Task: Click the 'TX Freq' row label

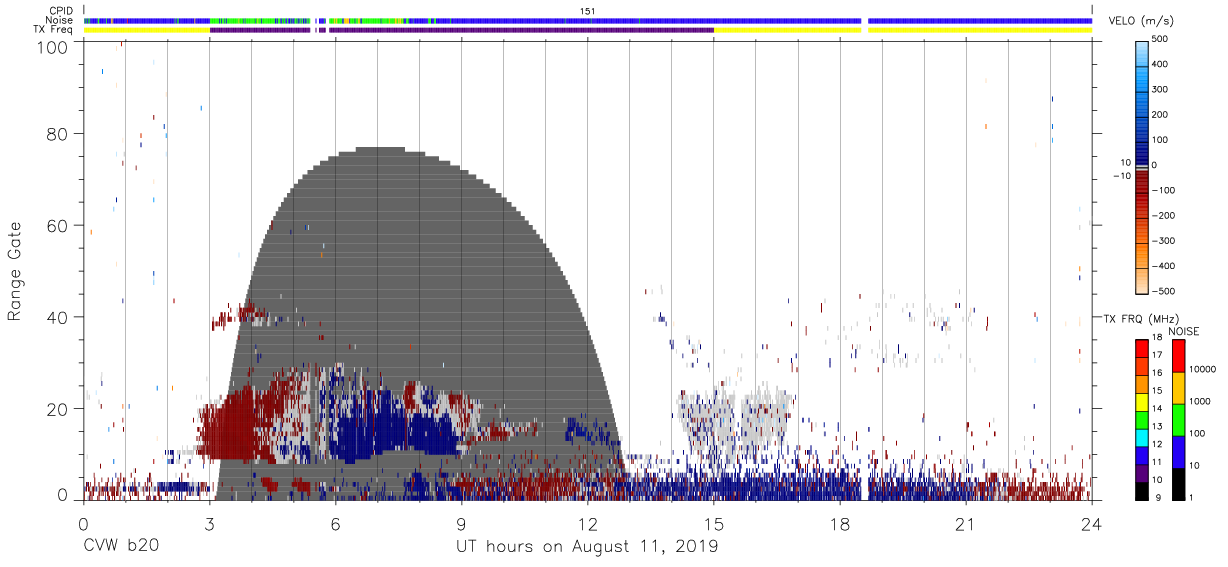Action: [x=55, y=30]
